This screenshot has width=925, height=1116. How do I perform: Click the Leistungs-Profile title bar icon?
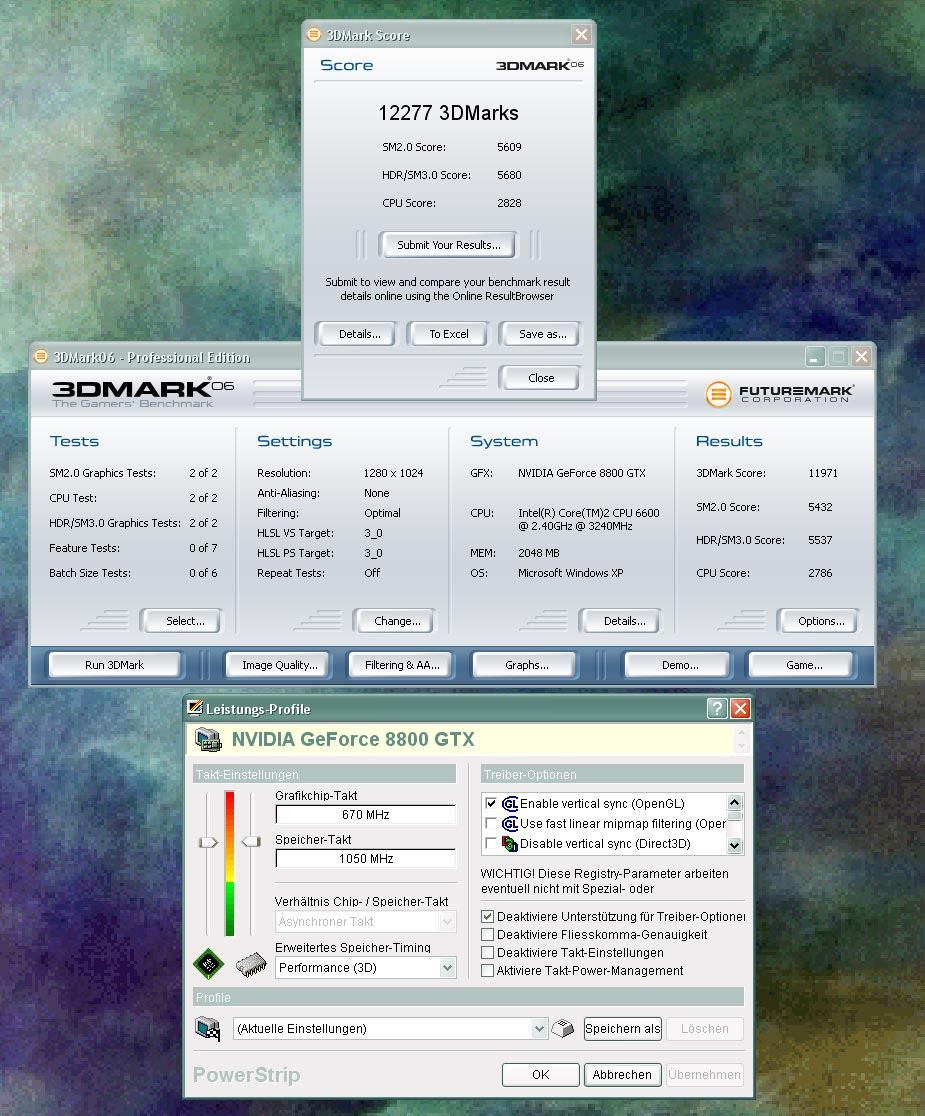tap(194, 707)
